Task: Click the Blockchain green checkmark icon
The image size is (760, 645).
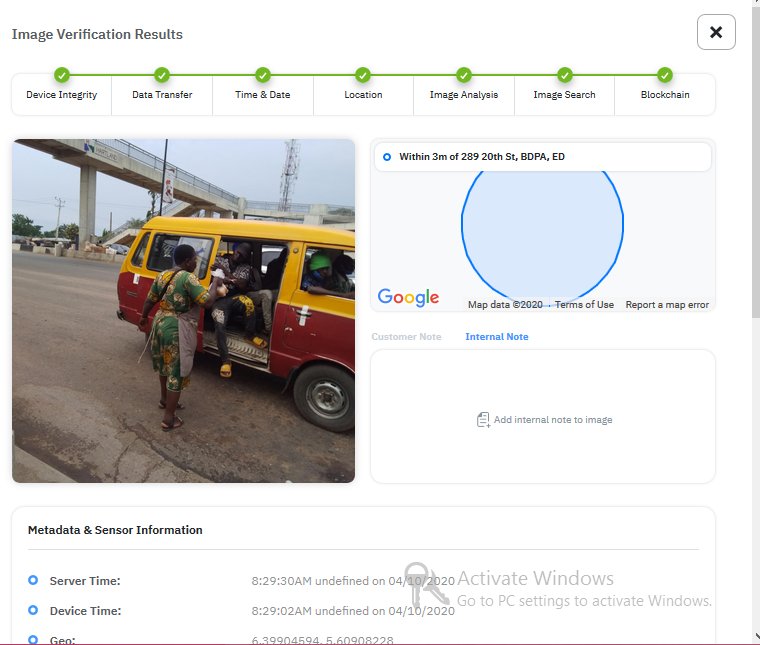Action: [665, 75]
